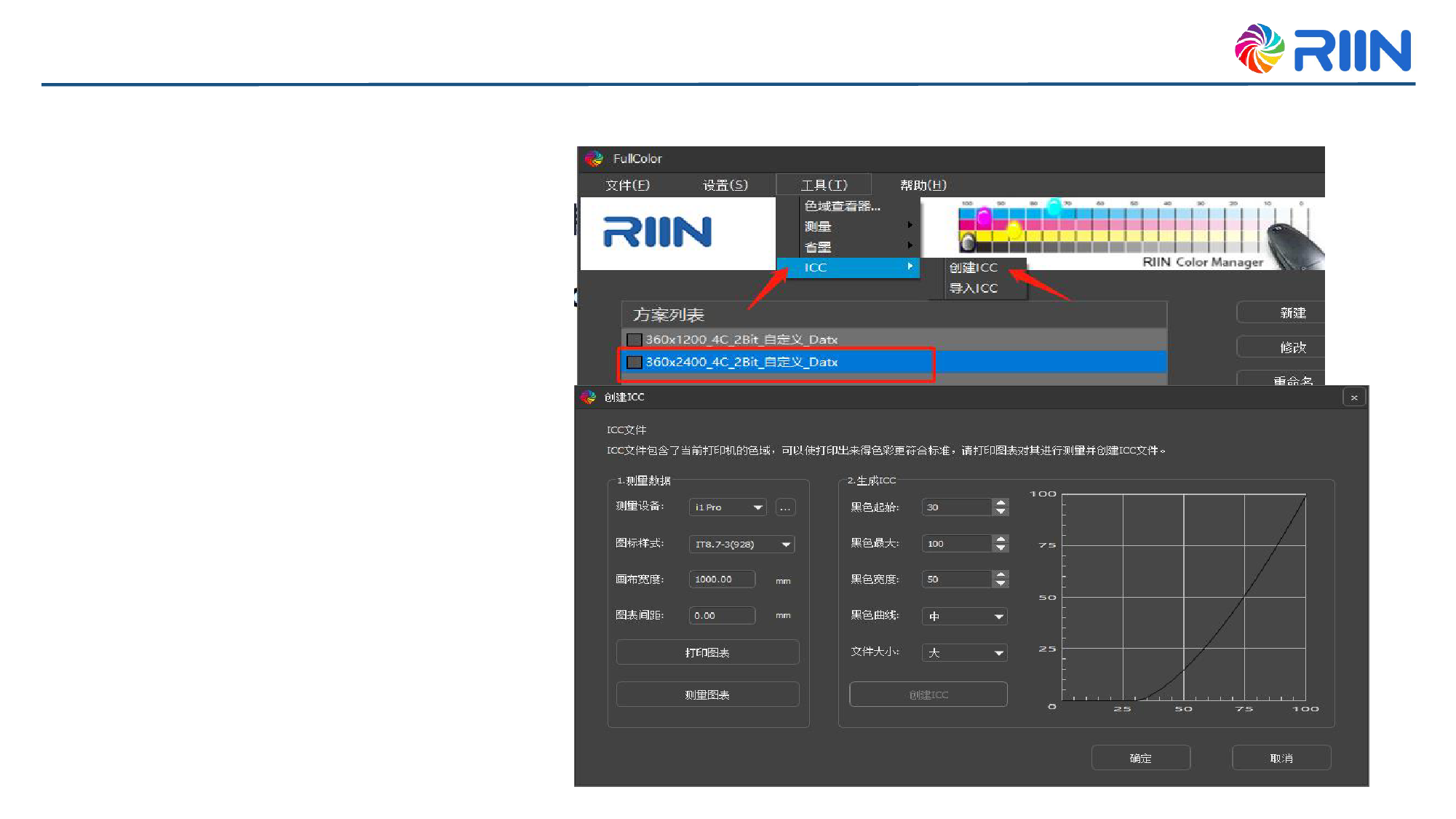Click the RIIN logo in top-right corner
This screenshot has width=1456, height=819.
pyautogui.click(x=1323, y=49)
